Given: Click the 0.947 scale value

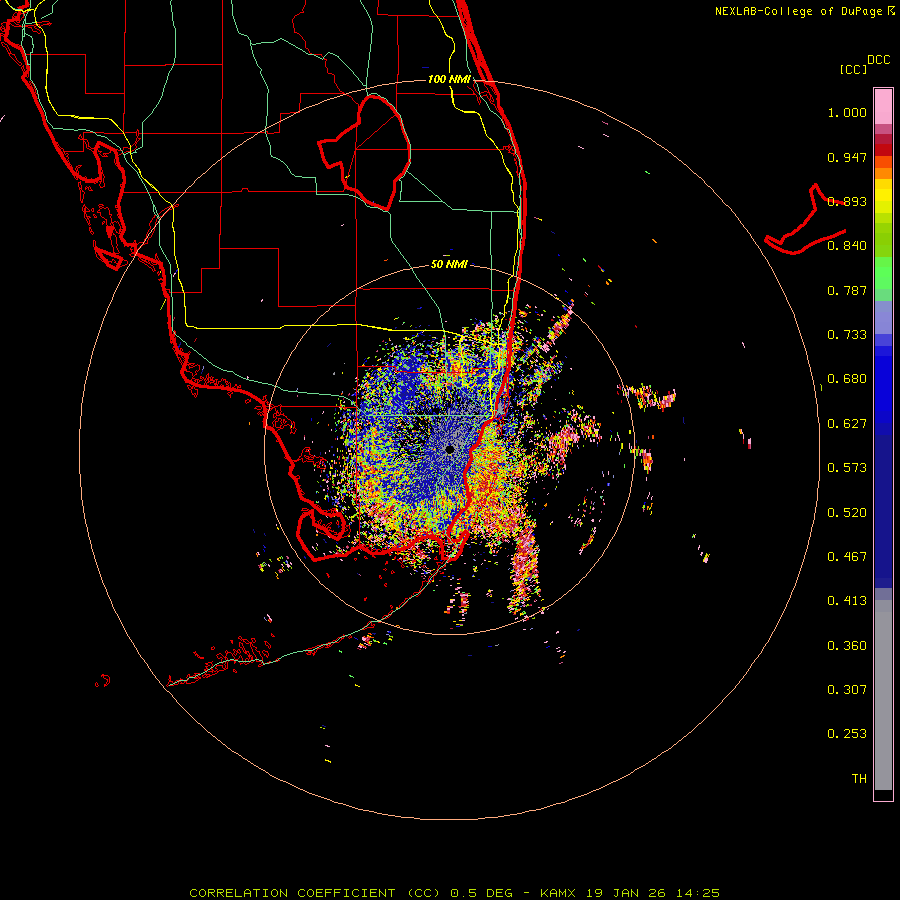Looking at the screenshot, I should click(847, 157).
